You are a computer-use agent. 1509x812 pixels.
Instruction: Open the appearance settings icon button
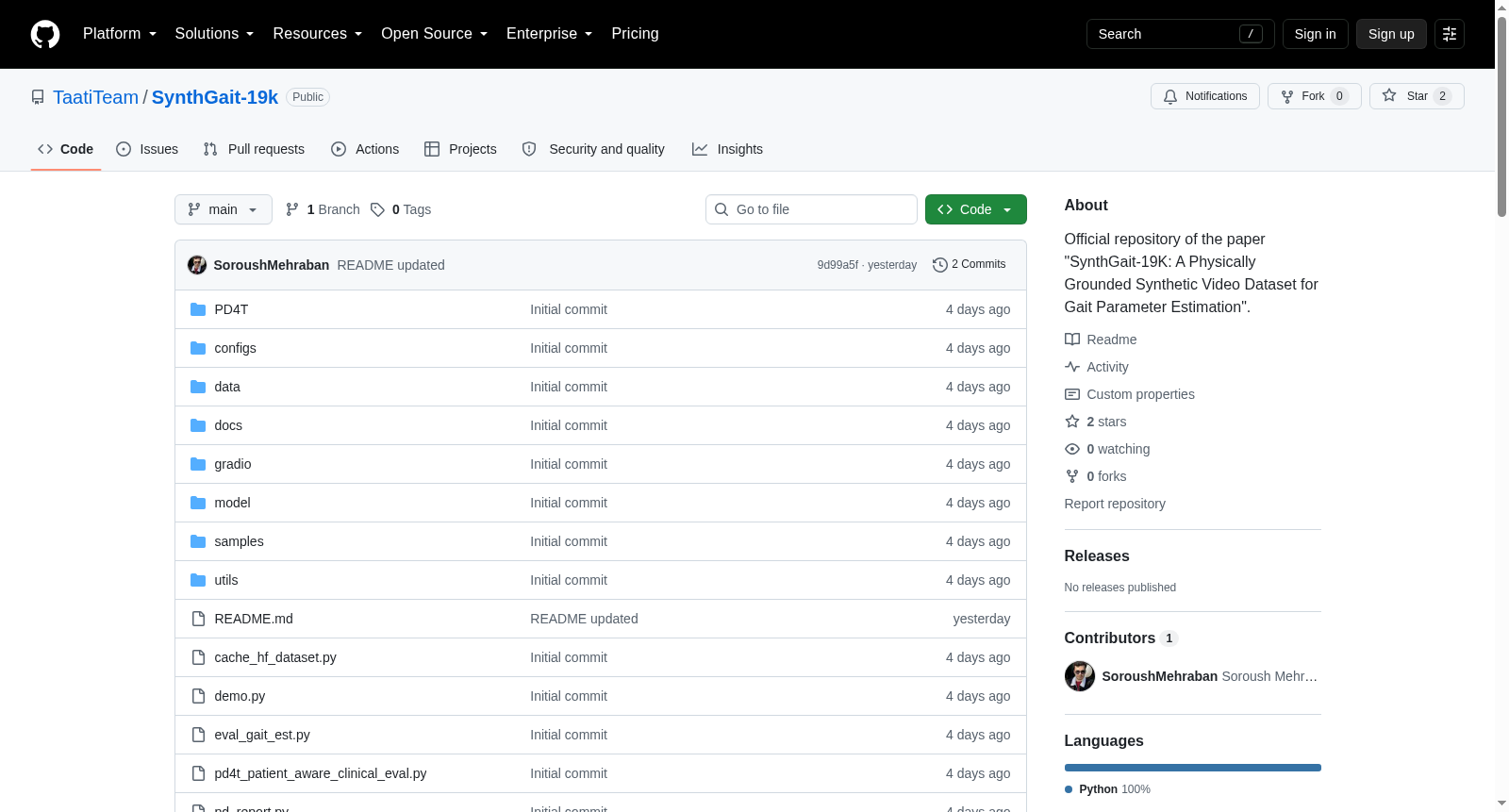pyautogui.click(x=1450, y=34)
